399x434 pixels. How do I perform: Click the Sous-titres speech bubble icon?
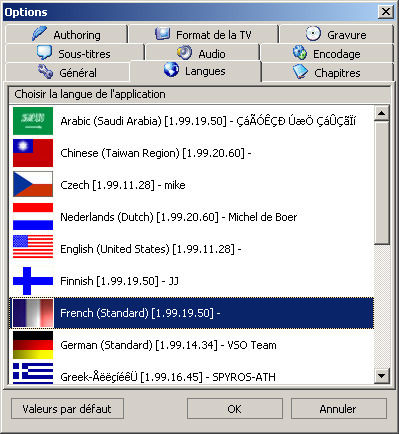[44, 53]
